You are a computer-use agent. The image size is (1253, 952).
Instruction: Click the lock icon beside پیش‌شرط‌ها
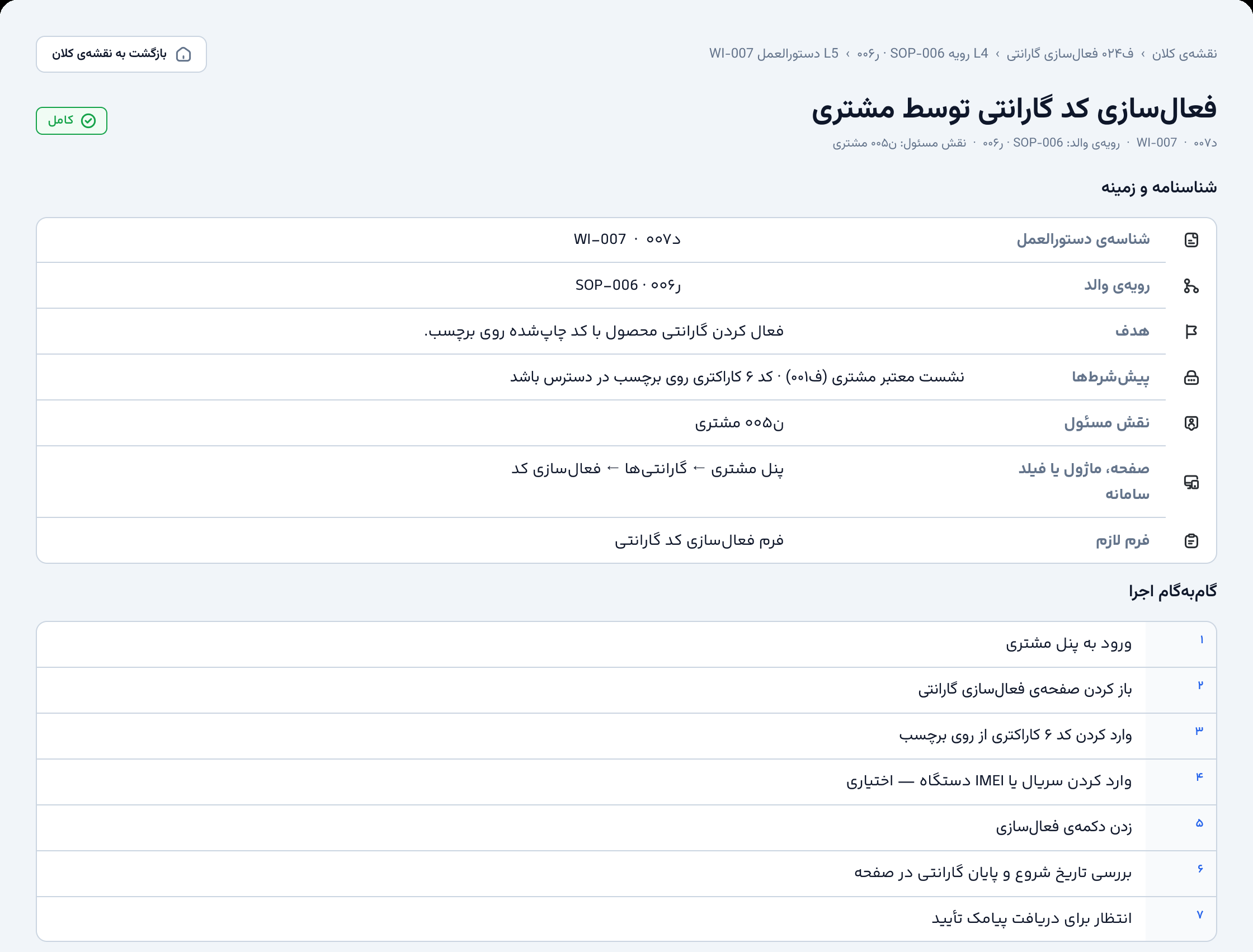(x=1191, y=378)
